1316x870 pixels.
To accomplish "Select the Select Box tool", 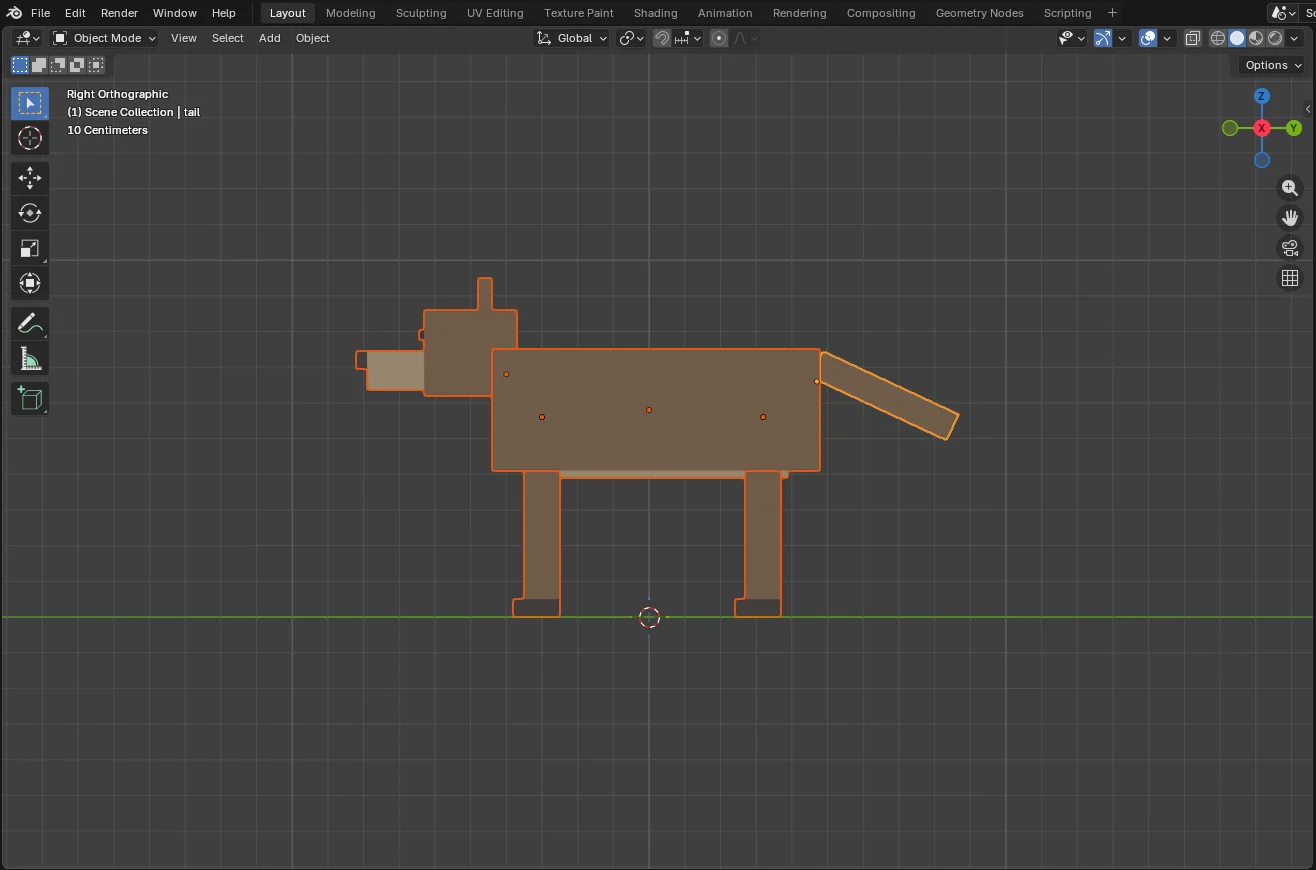I will (x=30, y=103).
